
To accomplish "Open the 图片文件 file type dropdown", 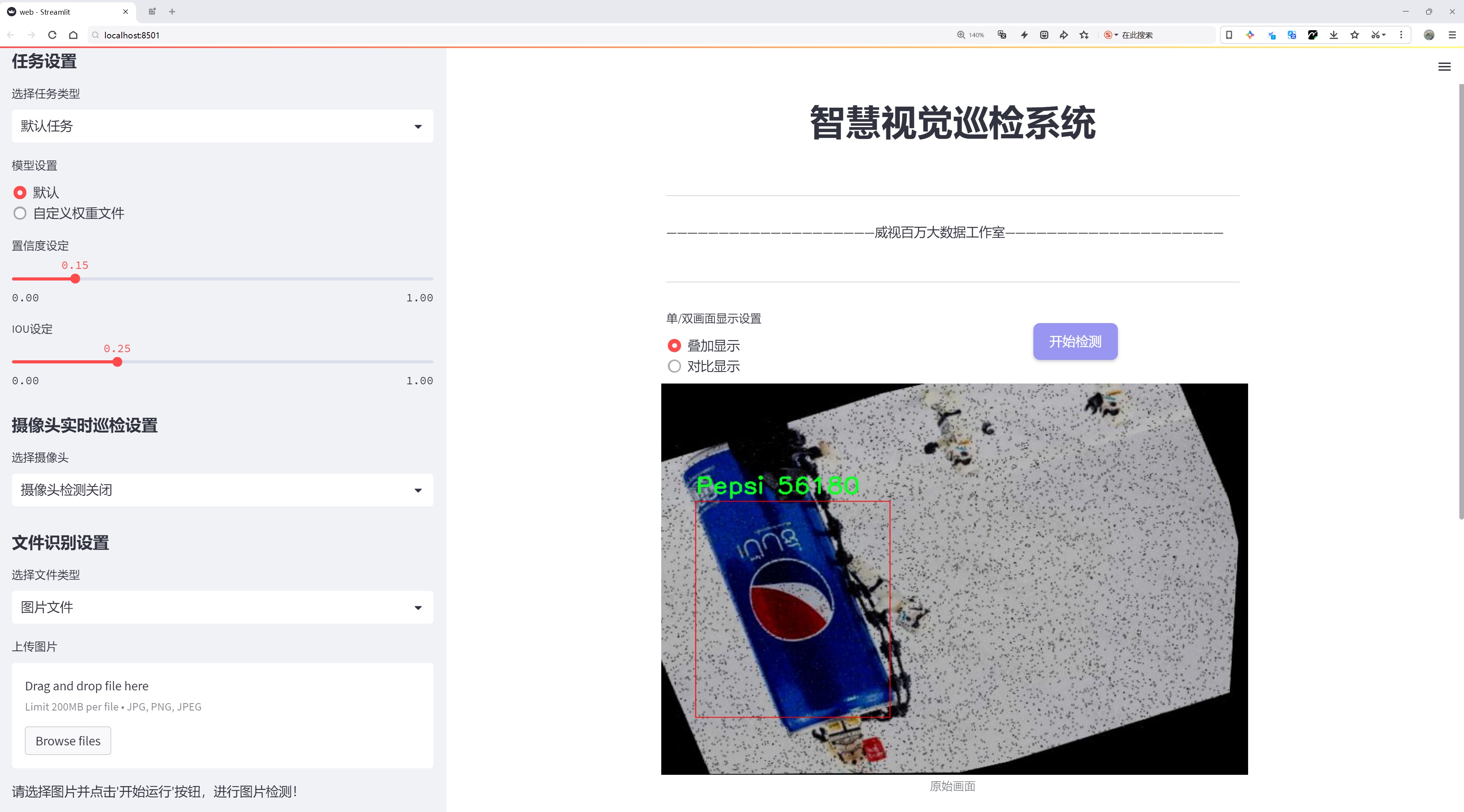I will click(x=222, y=607).
